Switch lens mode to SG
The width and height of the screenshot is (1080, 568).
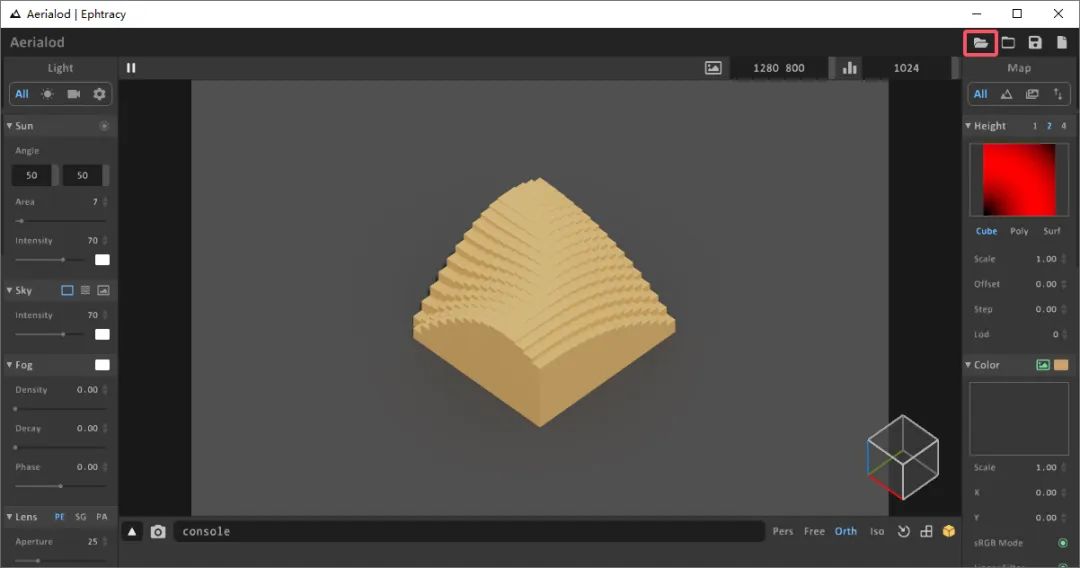click(x=81, y=517)
